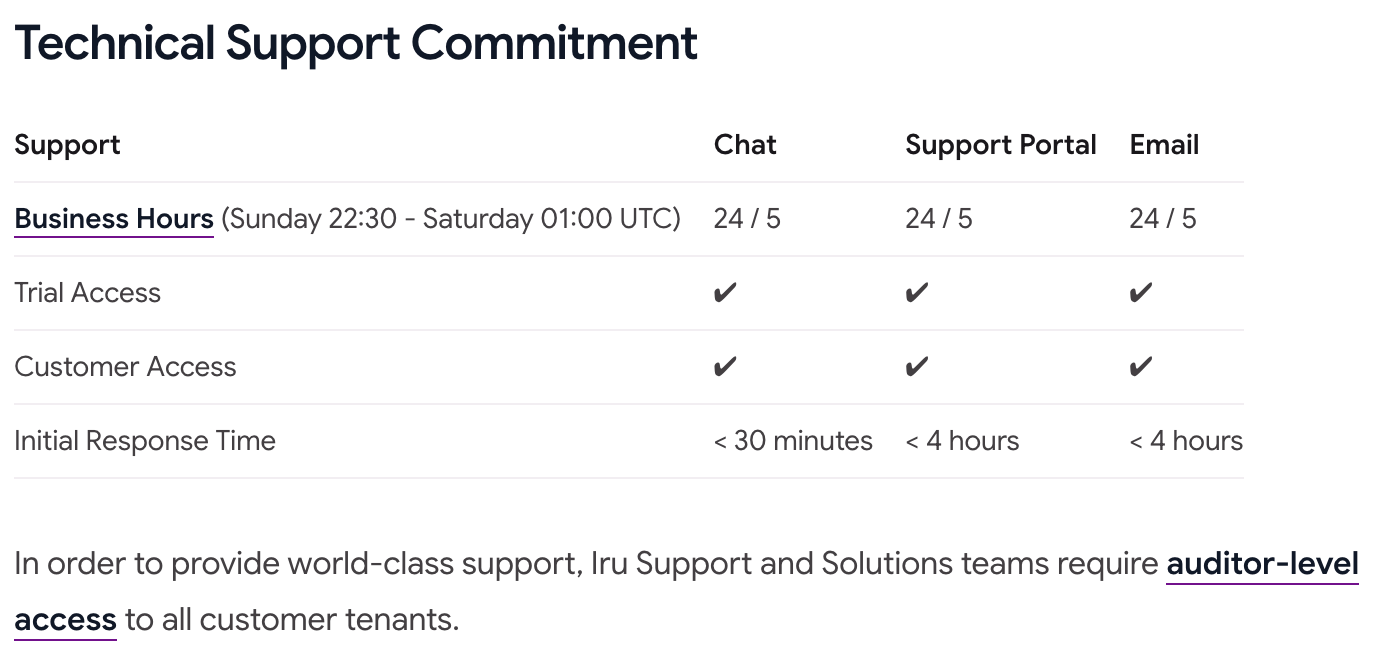Select the Email column header

pyautogui.click(x=1164, y=145)
